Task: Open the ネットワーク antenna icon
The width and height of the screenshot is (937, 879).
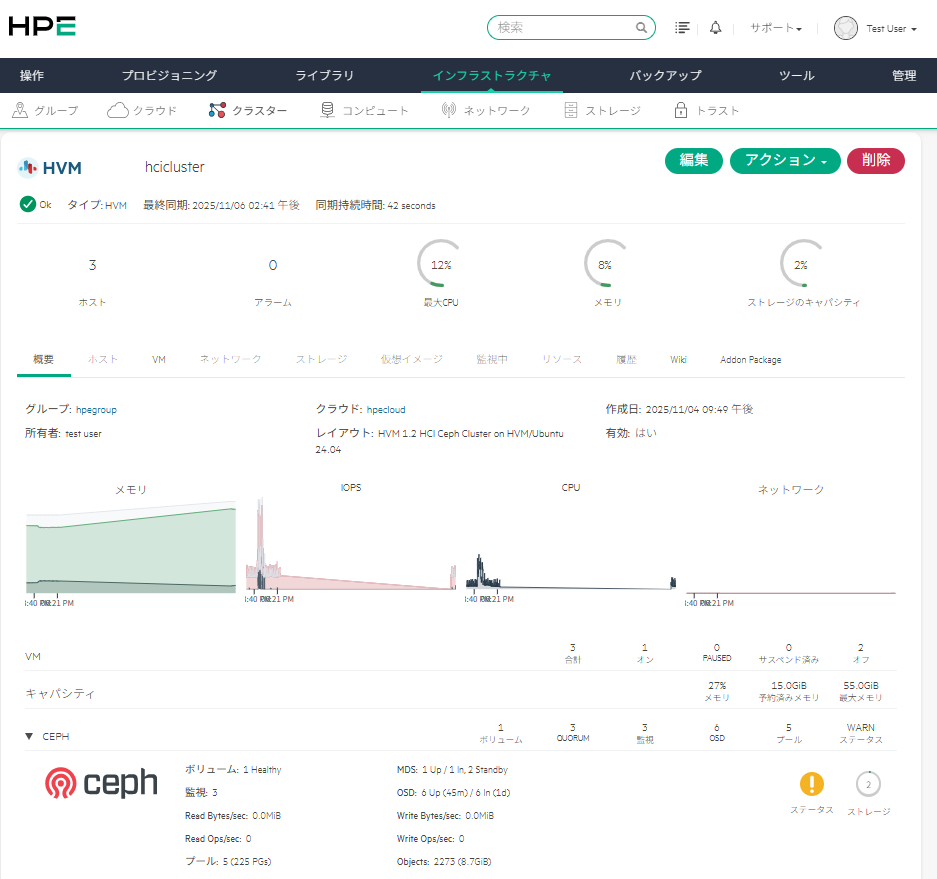Action: 449,111
